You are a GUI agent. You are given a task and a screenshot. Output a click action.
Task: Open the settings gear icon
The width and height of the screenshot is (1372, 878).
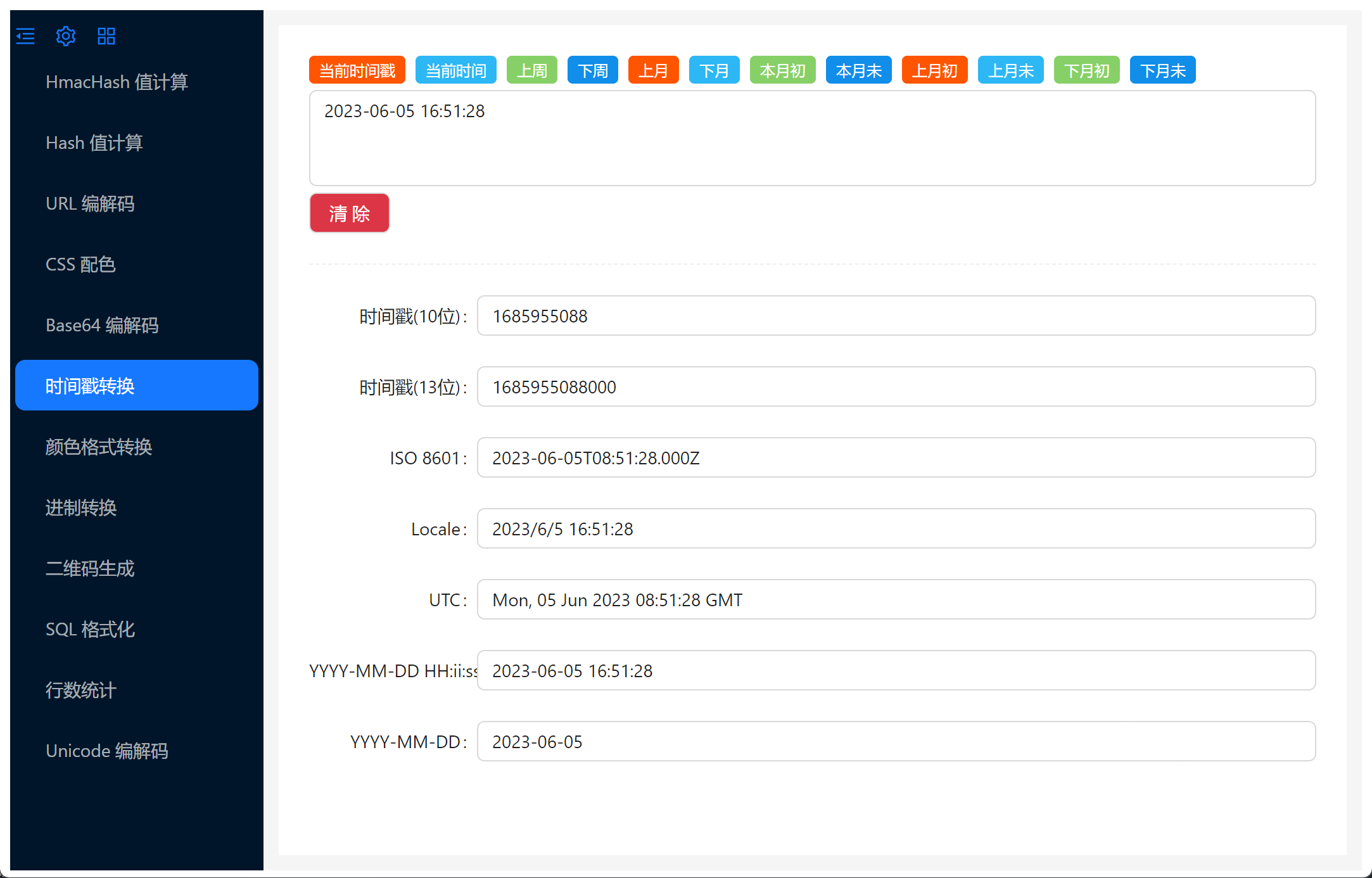point(66,36)
